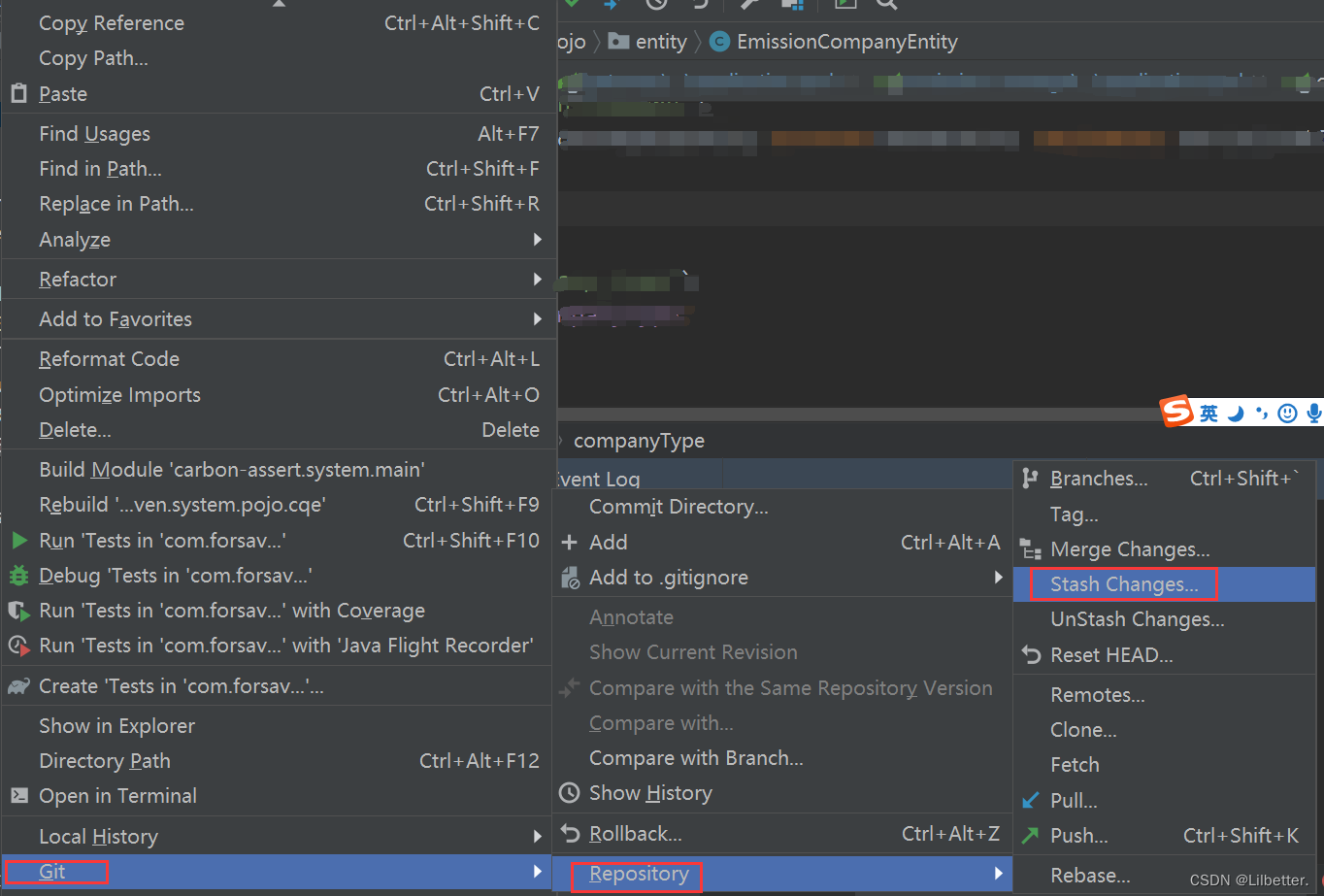Toggle Chinese/English punctuation on input bar
Viewport: 1324px width, 896px height.
coord(1261,413)
